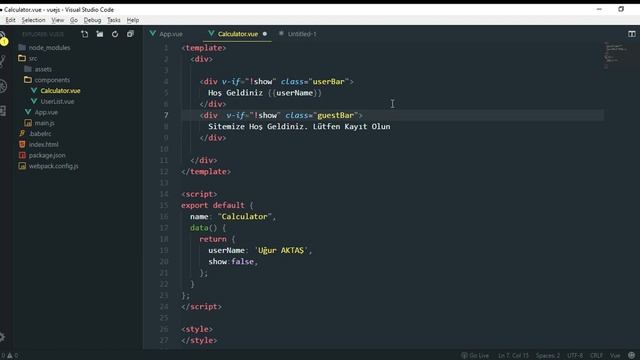Click the errors and warnings status indicator
Screen dimensions: 640x360
pyautogui.click(x=9, y=356)
